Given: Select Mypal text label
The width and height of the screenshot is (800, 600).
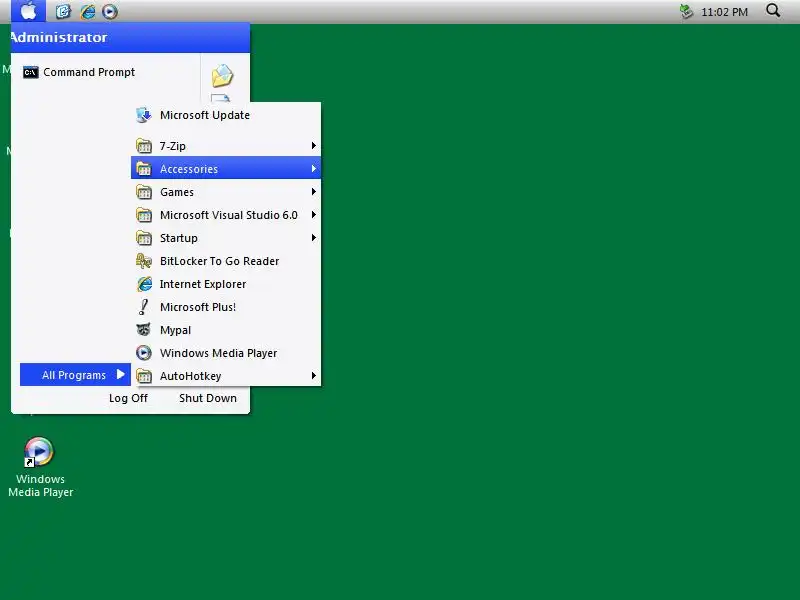Looking at the screenshot, I should (176, 330).
